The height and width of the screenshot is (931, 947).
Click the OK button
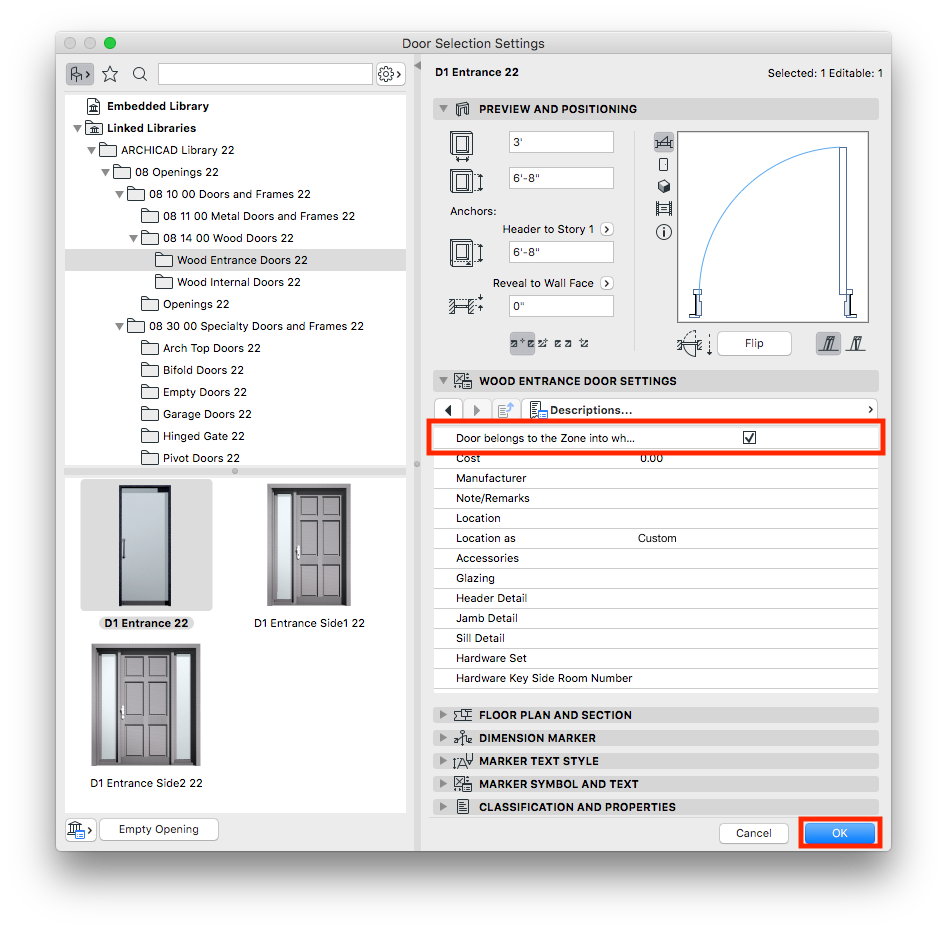pos(839,833)
